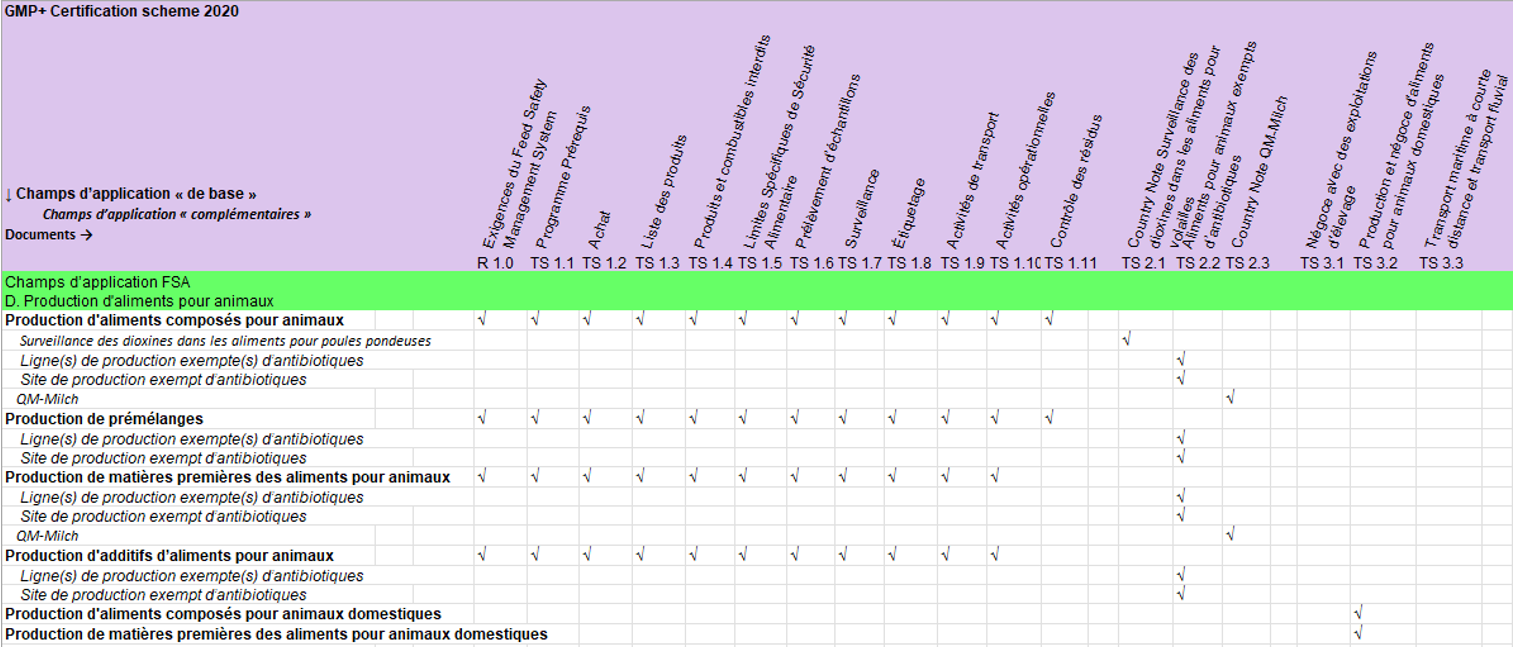Image resolution: width=1513 pixels, height=647 pixels.
Task: Click Production d'aliments composés pour animaux row label
Action: [x=174, y=321]
